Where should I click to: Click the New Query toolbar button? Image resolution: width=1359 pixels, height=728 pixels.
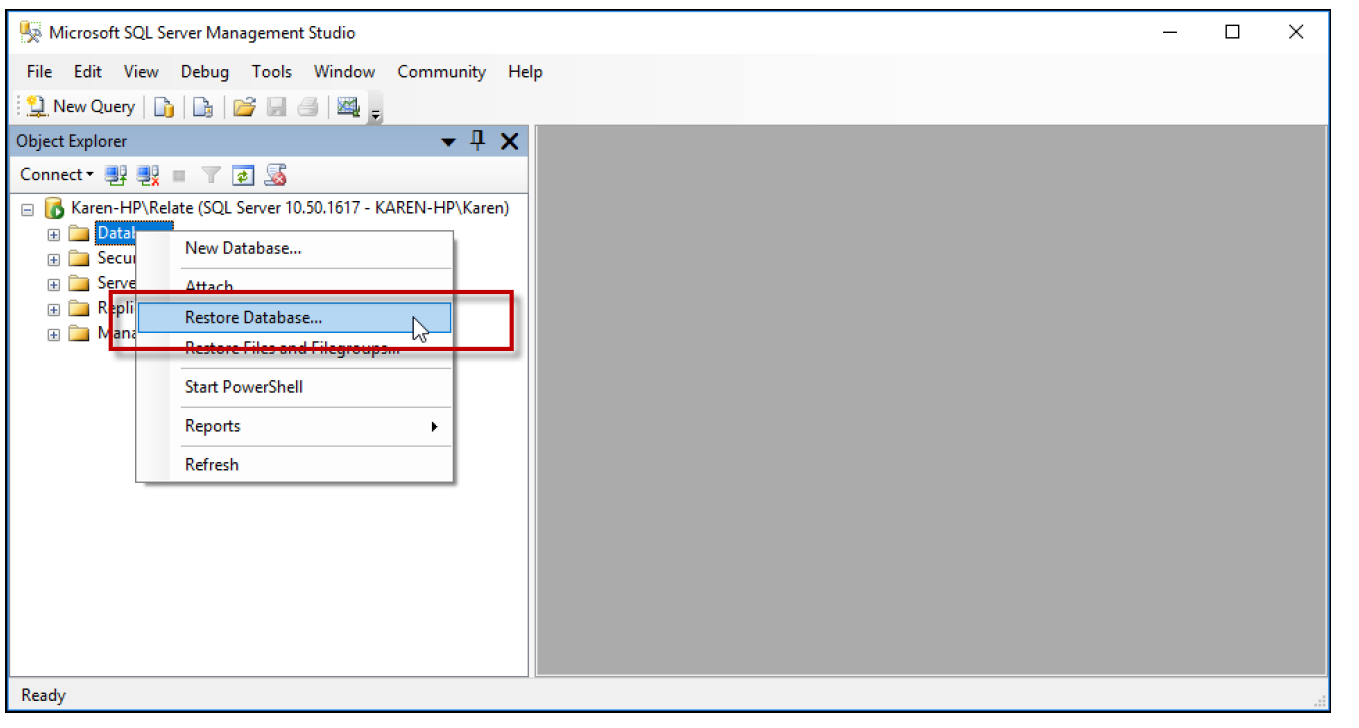pos(81,106)
